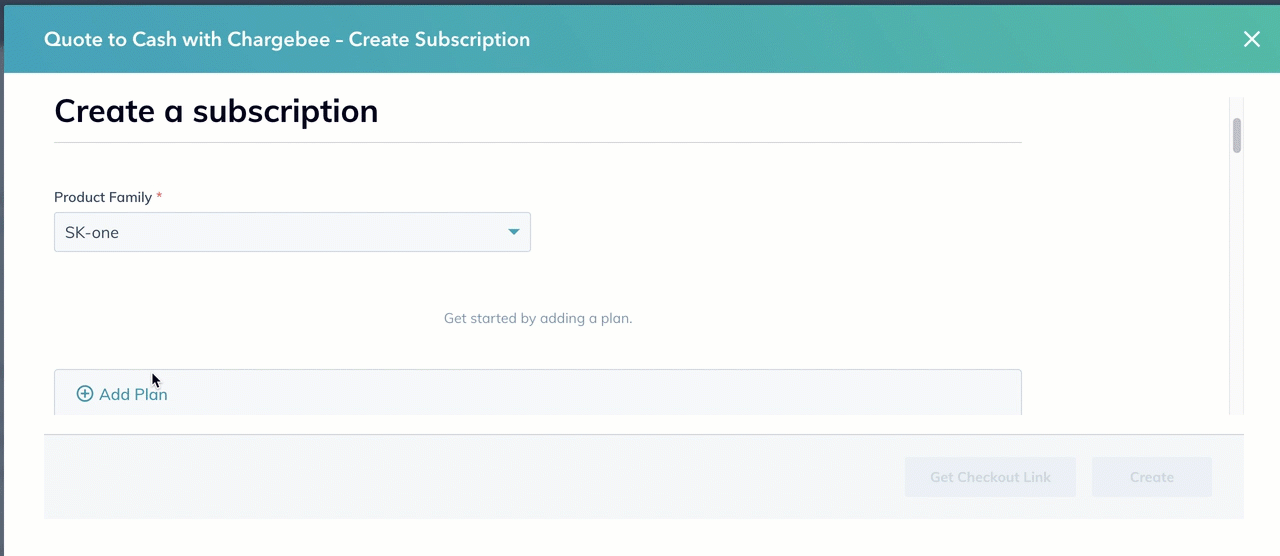Click the scrollbar track below the thumb

[x=1236, y=300]
